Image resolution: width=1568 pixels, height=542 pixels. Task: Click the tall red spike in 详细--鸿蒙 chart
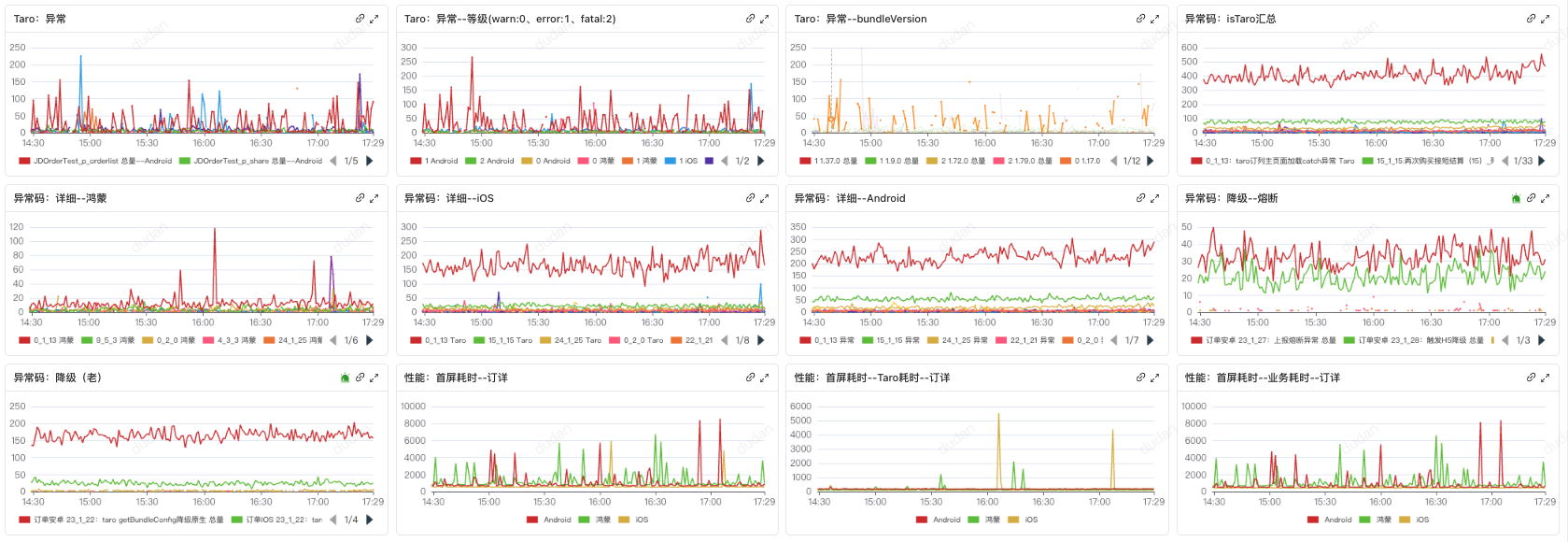coord(215,232)
